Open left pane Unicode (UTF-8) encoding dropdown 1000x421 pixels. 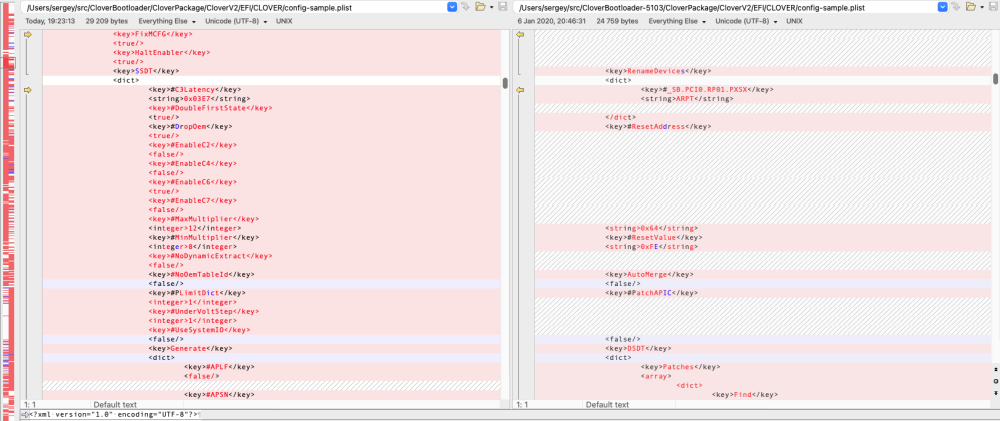(236, 21)
